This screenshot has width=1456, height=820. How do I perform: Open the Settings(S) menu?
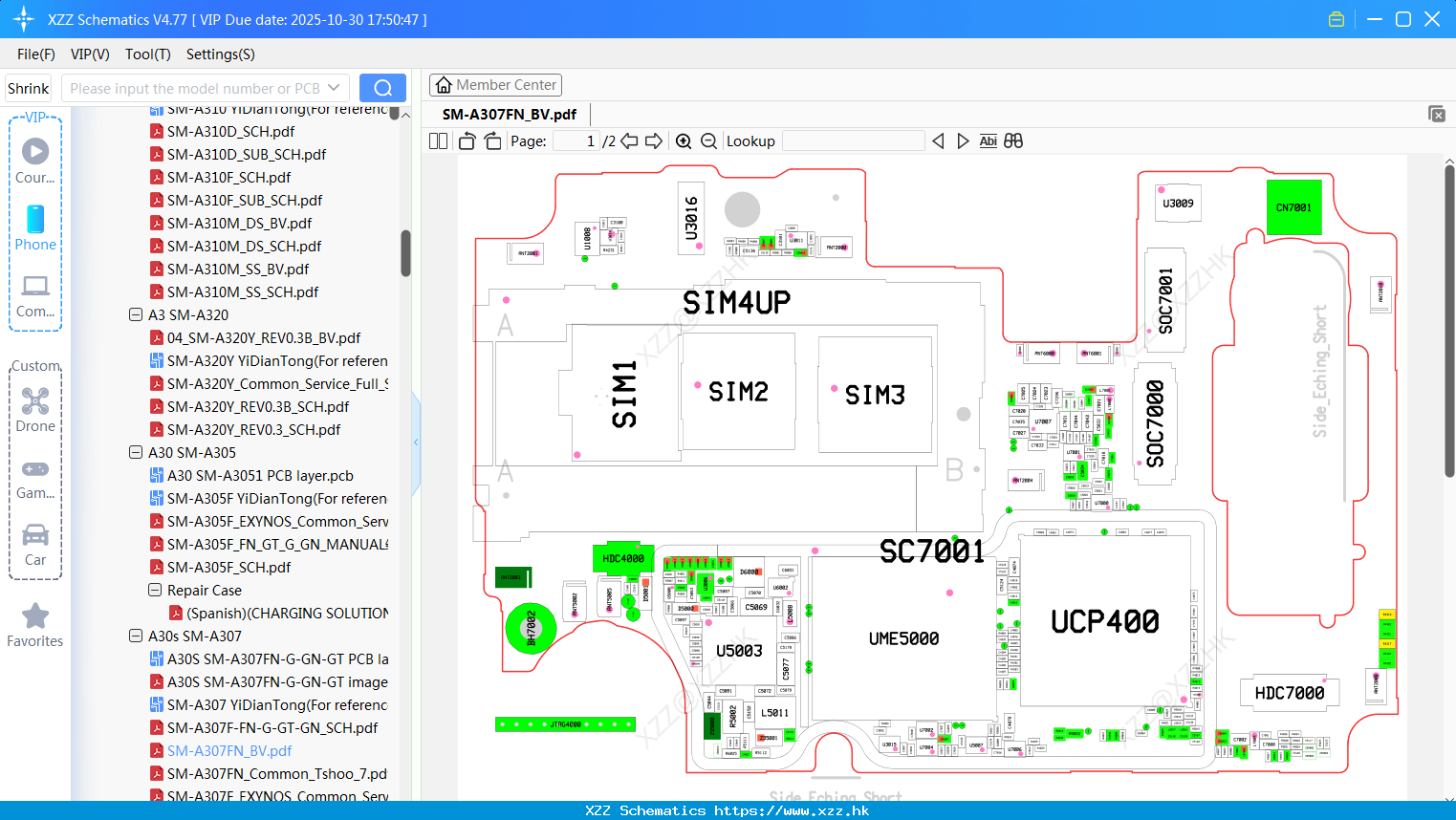(x=221, y=54)
